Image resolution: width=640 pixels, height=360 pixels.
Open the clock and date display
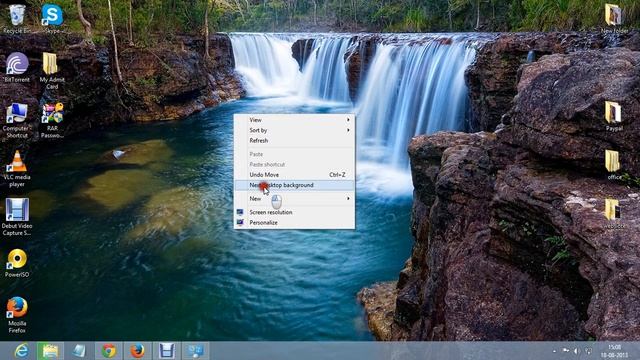pos(614,351)
